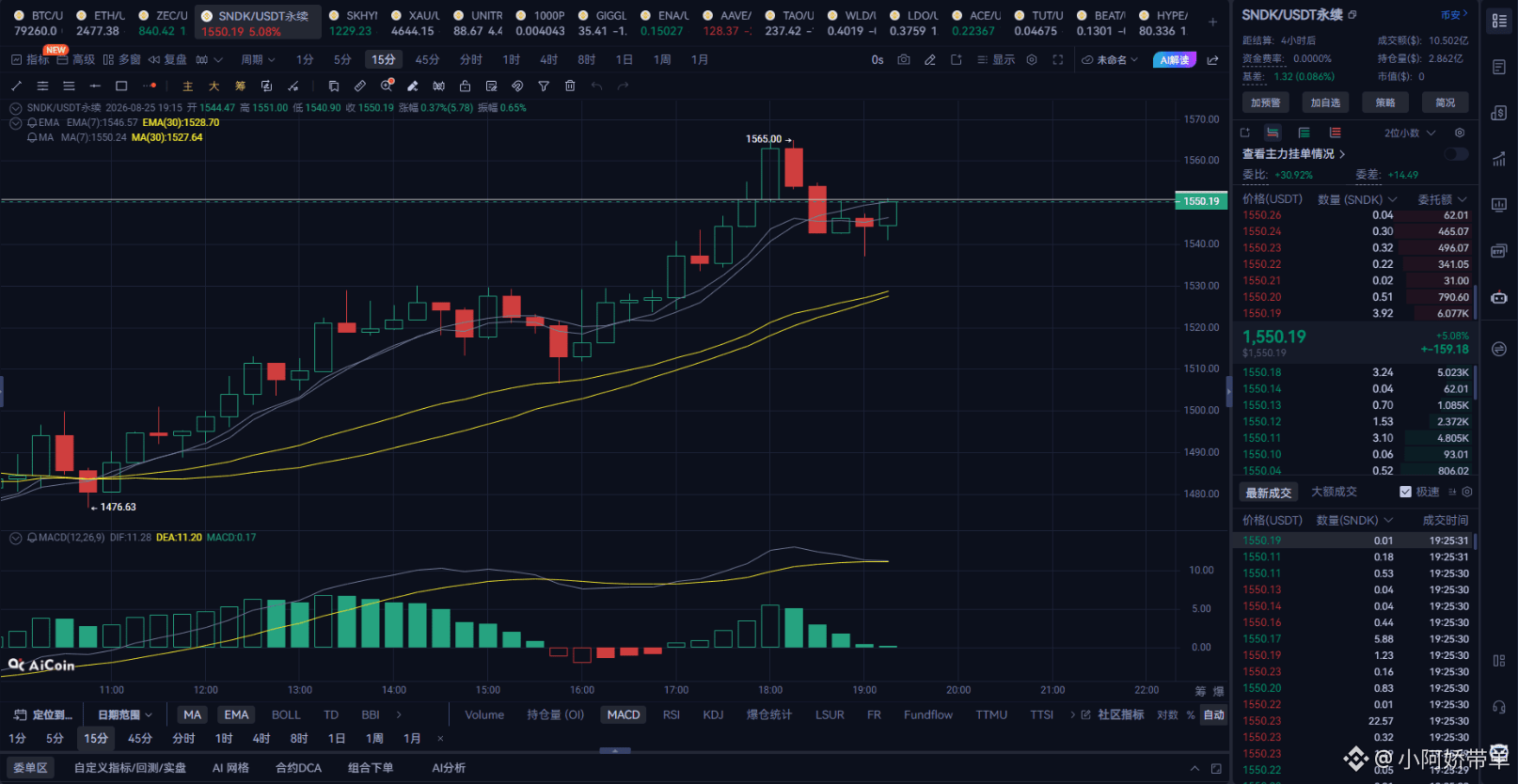Enable the BOLL indicator
The width and height of the screenshot is (1518, 784).
pyautogui.click(x=286, y=714)
